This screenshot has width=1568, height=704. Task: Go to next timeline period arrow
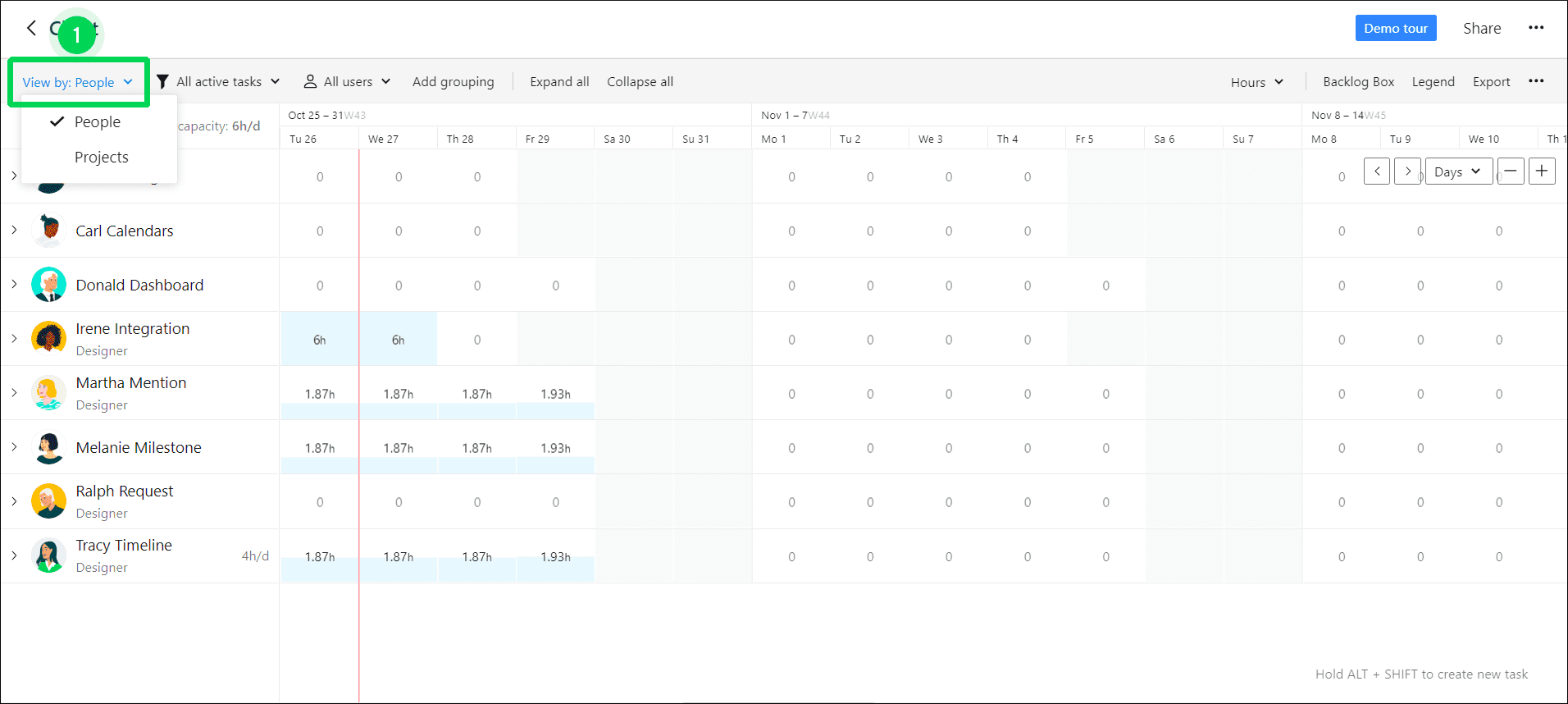pyautogui.click(x=1408, y=171)
